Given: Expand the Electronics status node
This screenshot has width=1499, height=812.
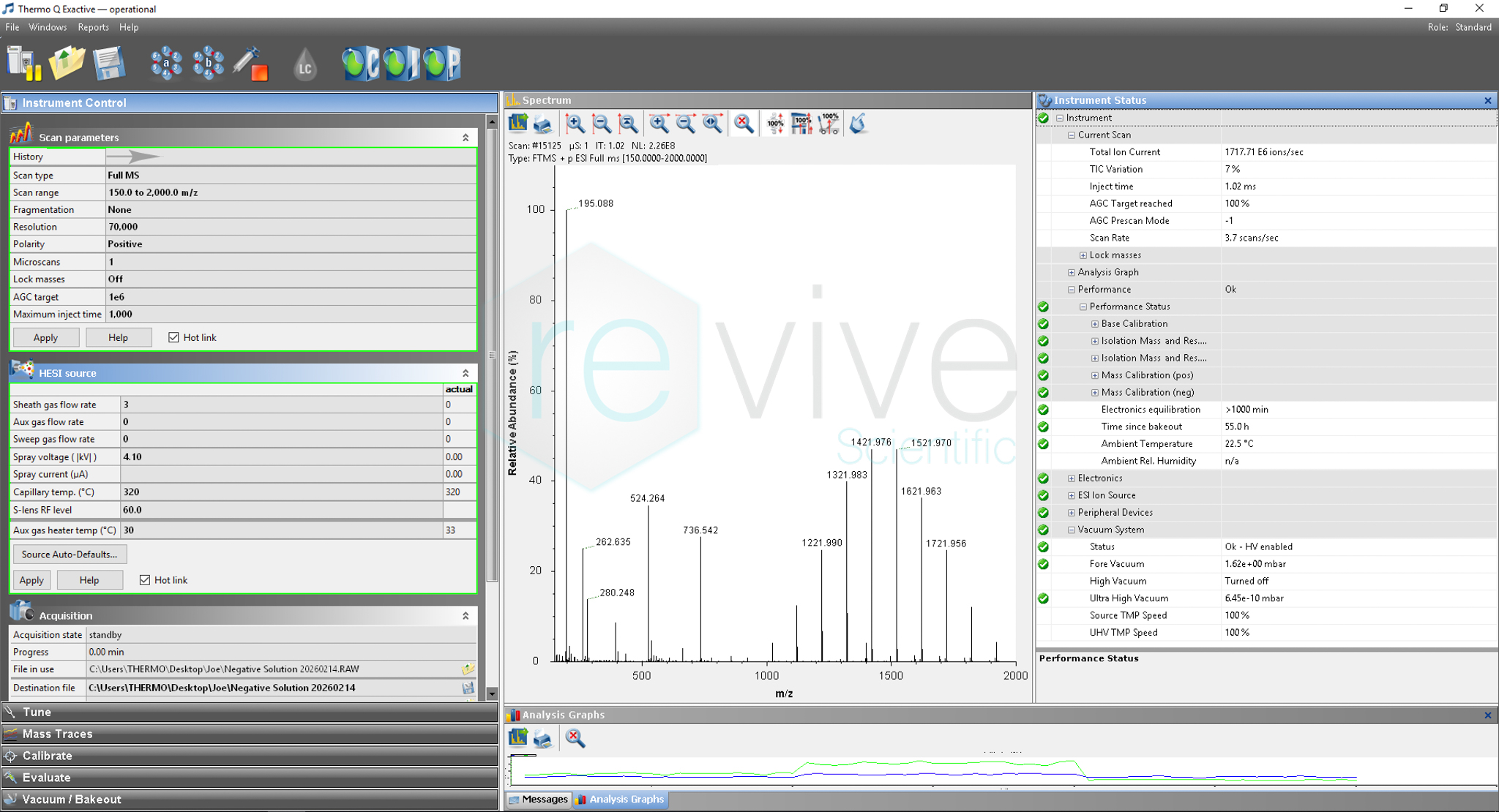Looking at the screenshot, I should [1072, 478].
